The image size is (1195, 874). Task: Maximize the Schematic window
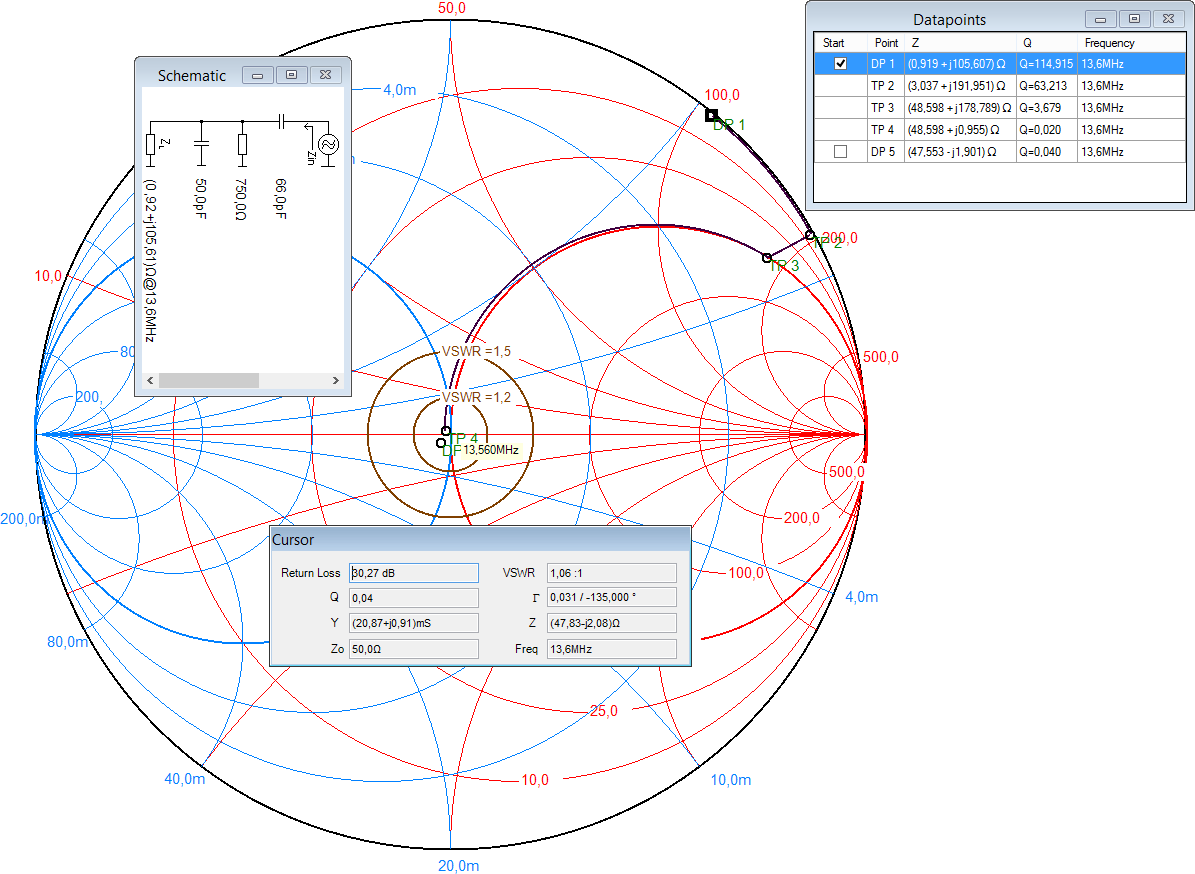point(291,75)
